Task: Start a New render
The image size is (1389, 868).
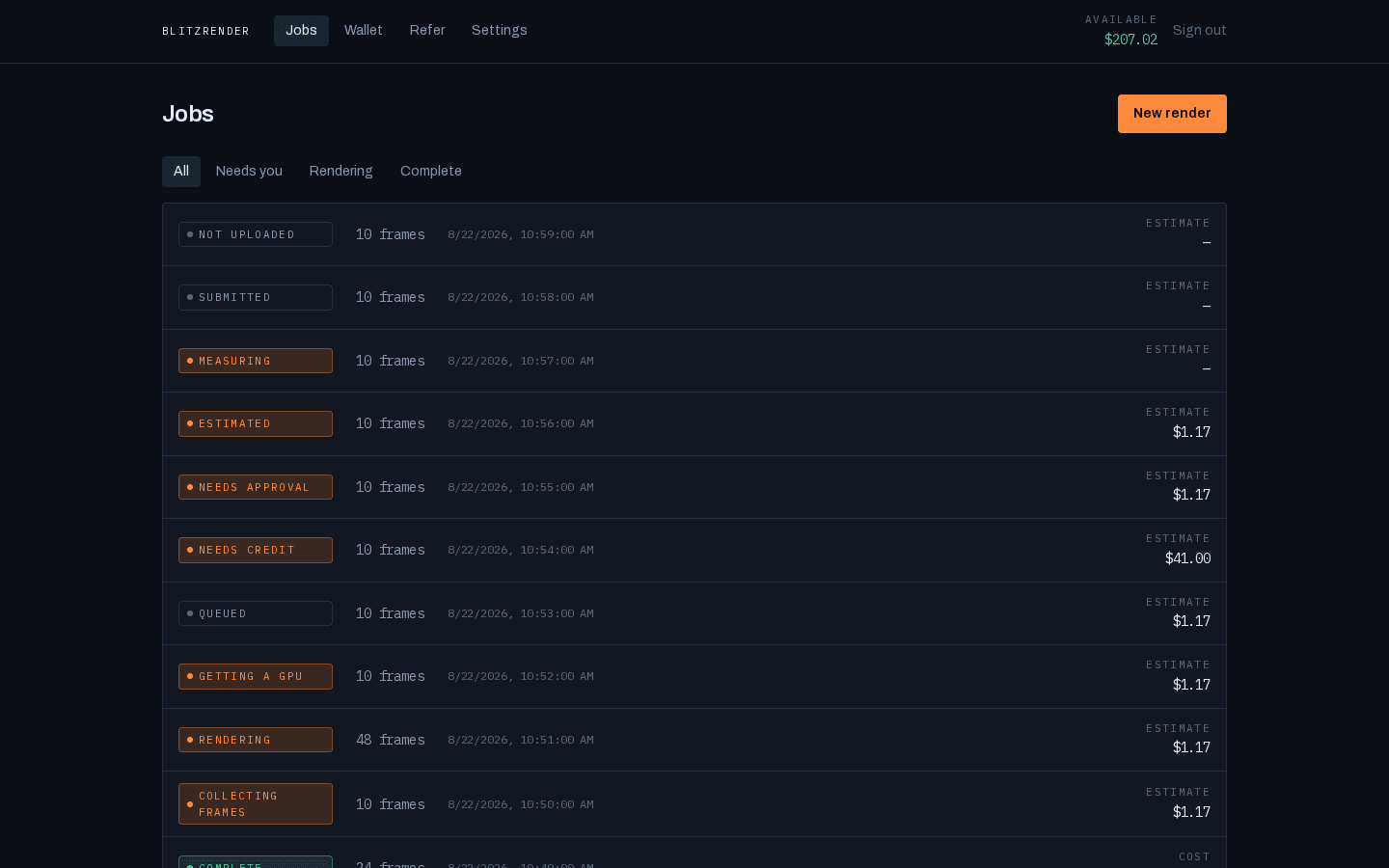Action: [x=1172, y=114]
